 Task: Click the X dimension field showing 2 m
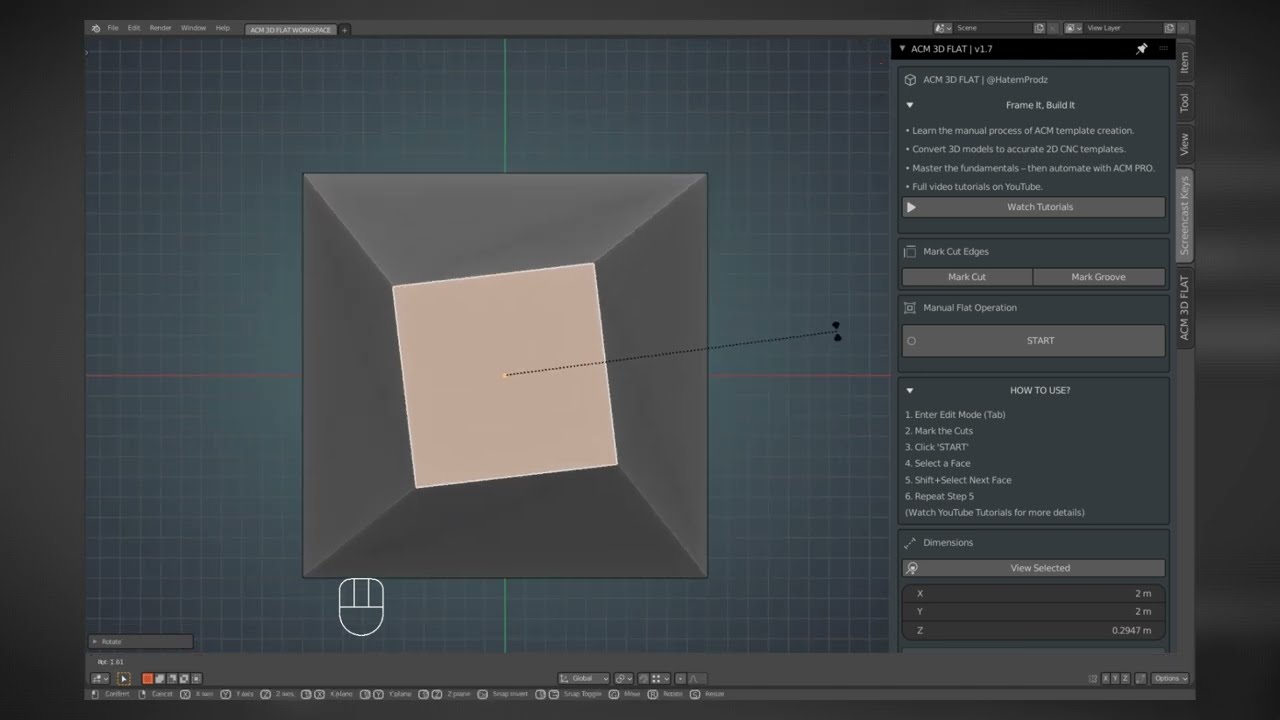1034,593
